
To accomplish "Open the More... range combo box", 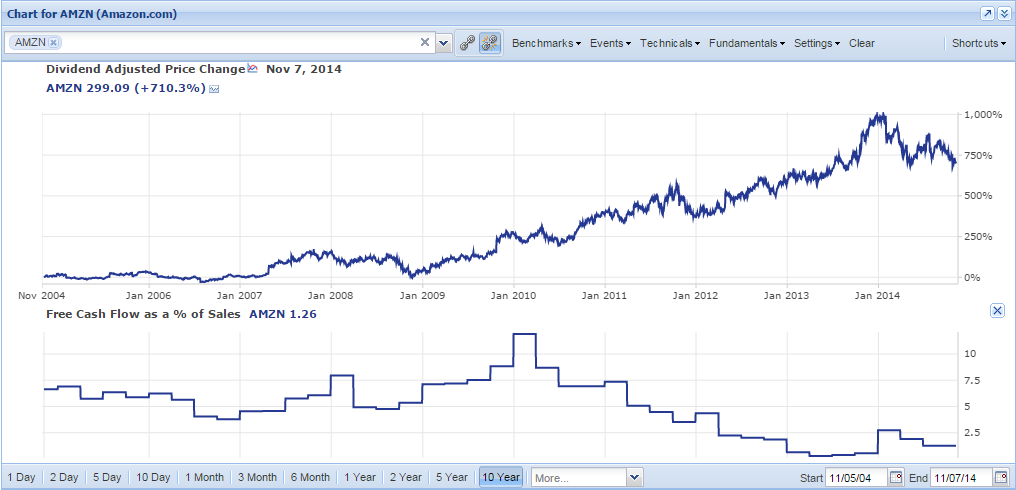I will coord(586,478).
